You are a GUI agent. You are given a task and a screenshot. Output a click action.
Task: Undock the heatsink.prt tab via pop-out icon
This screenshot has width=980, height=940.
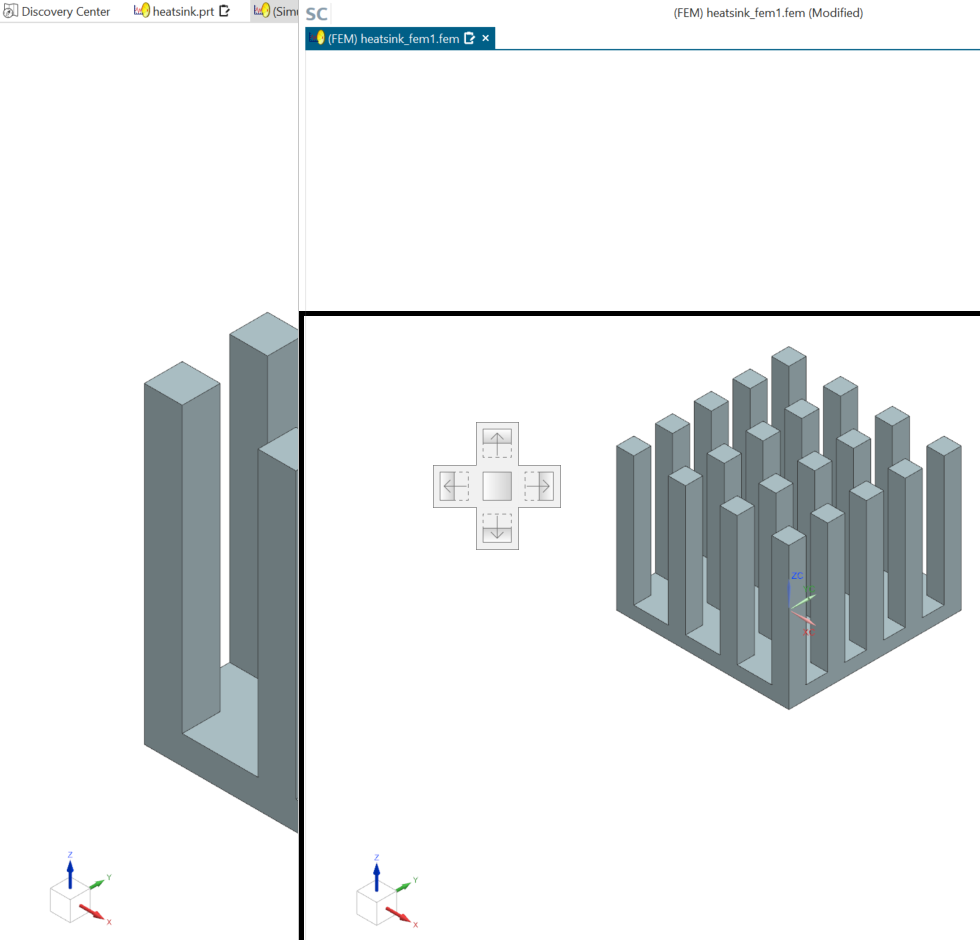point(224,11)
